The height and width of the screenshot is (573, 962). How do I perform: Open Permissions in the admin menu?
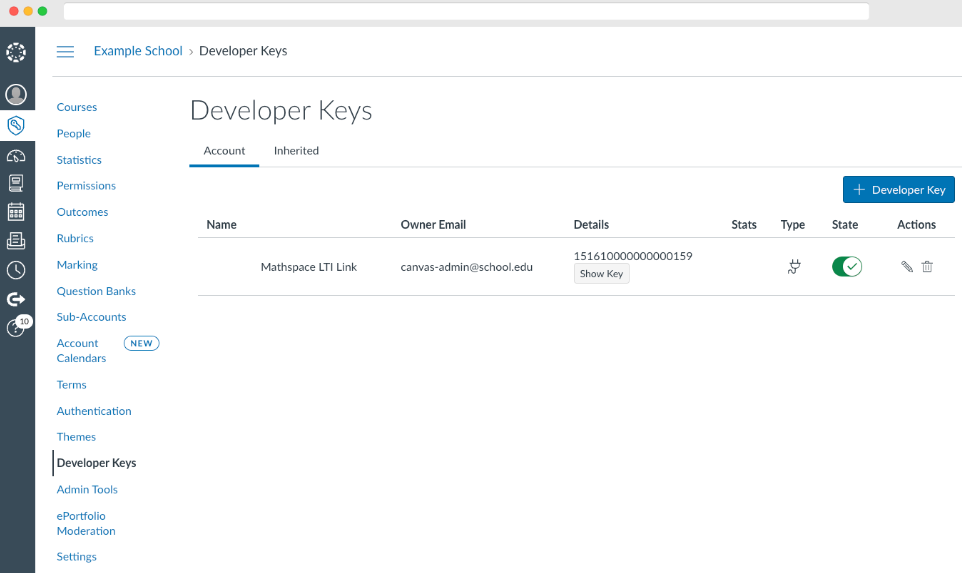point(86,186)
